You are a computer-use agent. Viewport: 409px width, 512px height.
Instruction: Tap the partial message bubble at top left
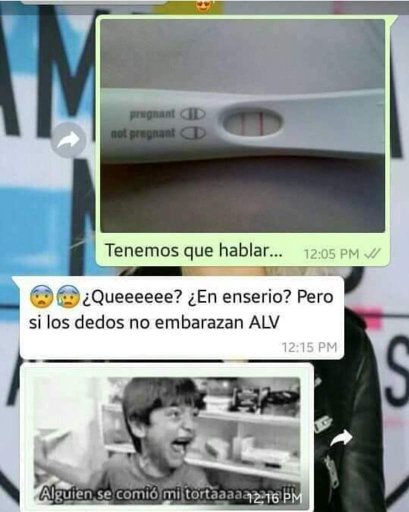95,2
